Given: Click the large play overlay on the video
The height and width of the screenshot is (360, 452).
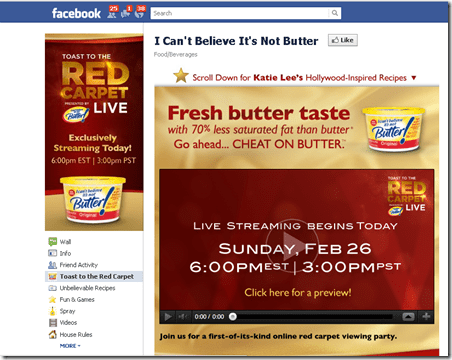Looking at the screenshot, I should click(x=292, y=245).
